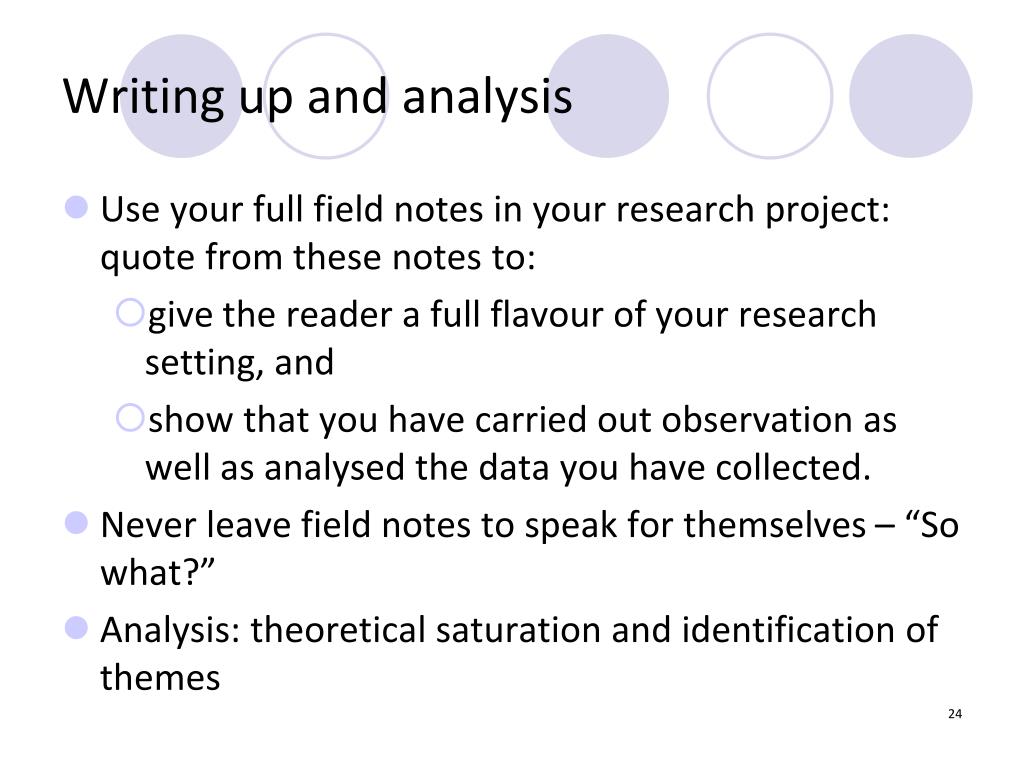Click the slide number 24
The image size is (1024, 768).
955,714
